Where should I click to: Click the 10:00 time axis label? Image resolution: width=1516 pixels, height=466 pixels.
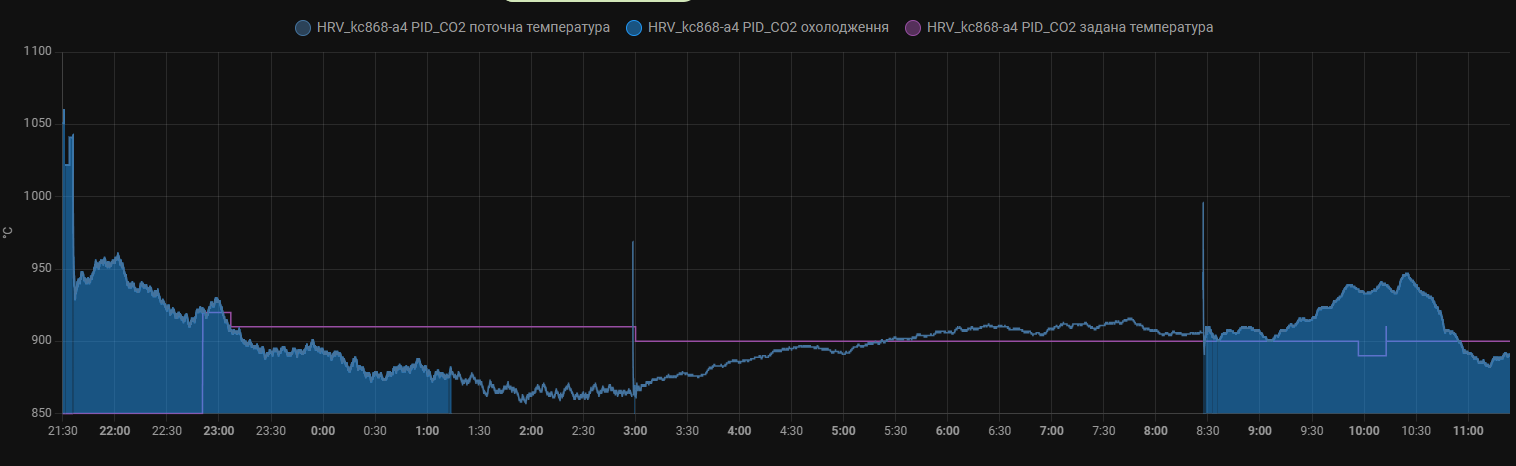[x=1364, y=431]
